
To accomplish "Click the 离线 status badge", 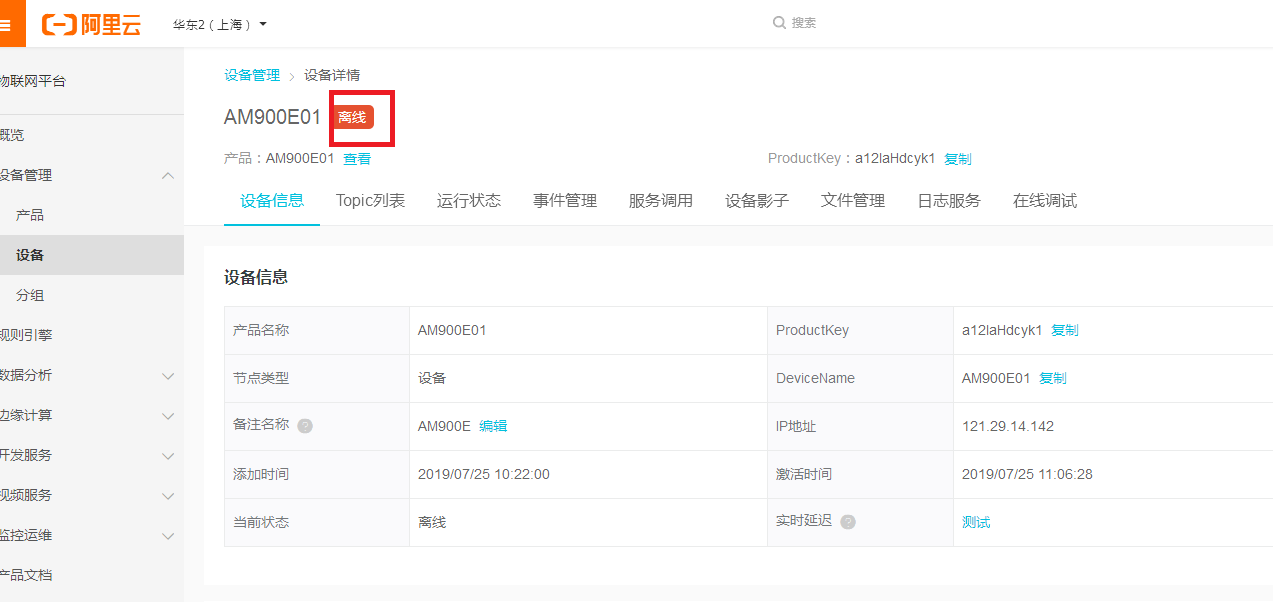I will click(352, 117).
